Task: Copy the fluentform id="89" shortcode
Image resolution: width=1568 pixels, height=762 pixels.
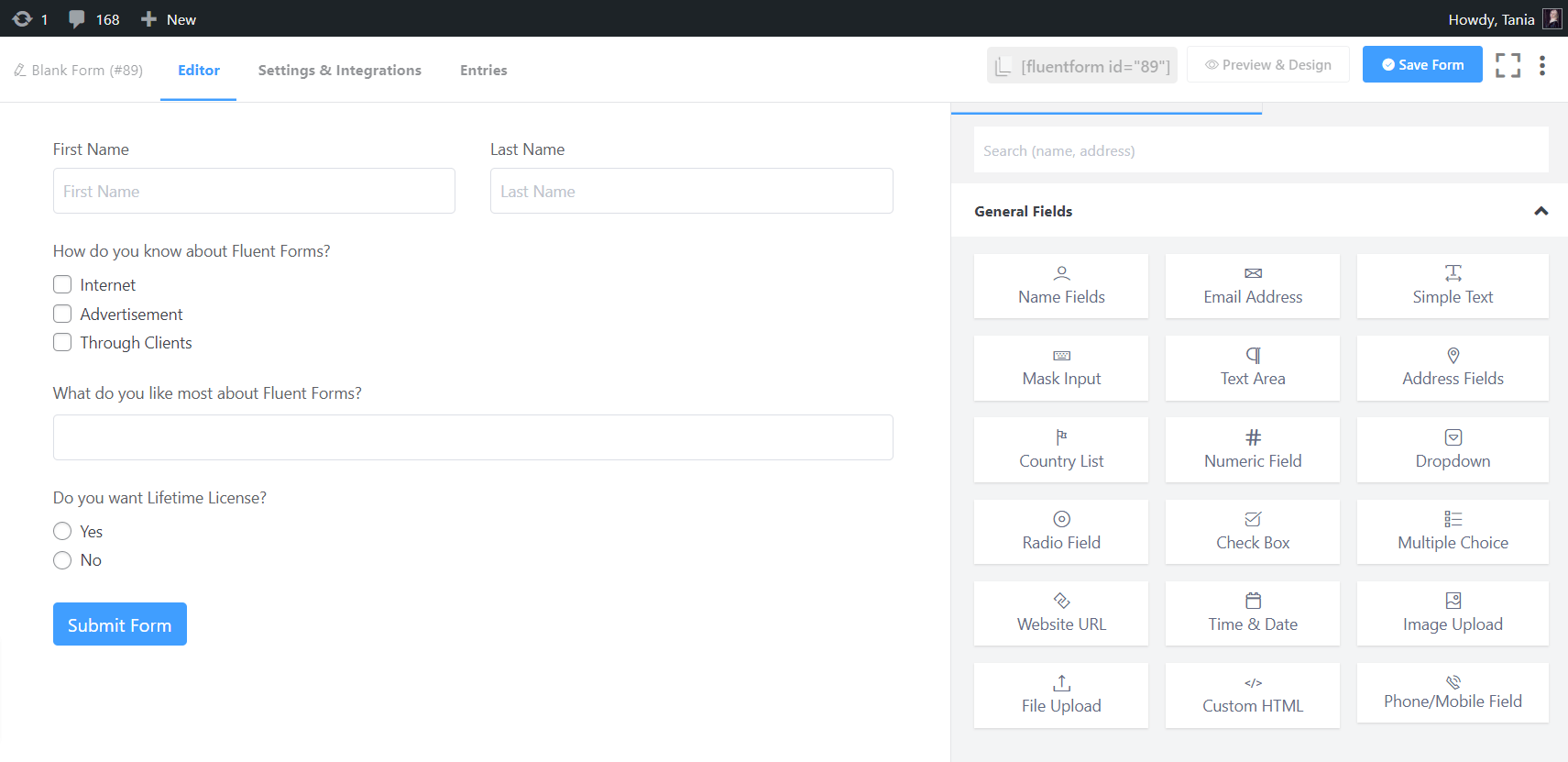Action: [1083, 65]
